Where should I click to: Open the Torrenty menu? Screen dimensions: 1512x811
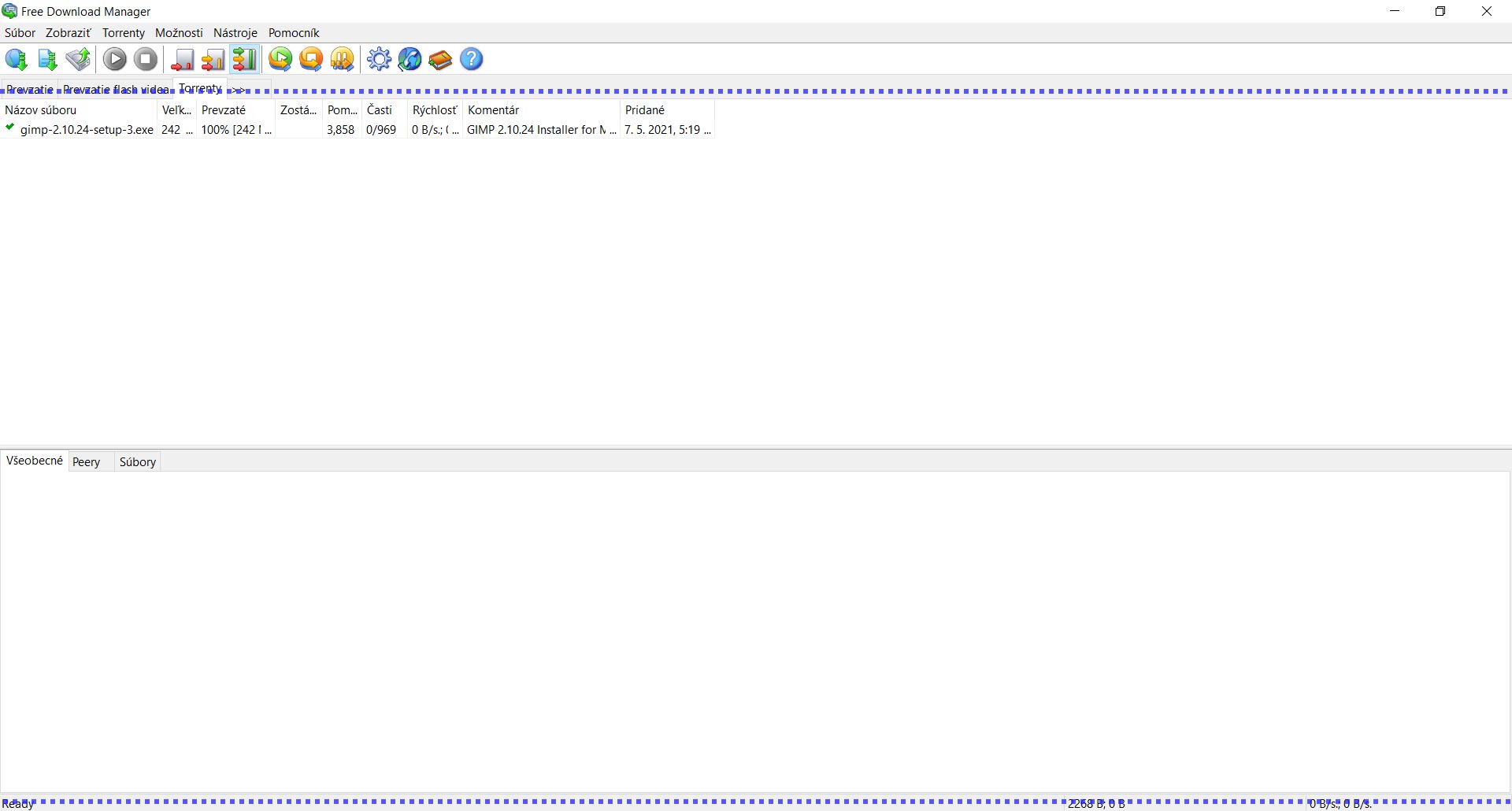124,33
